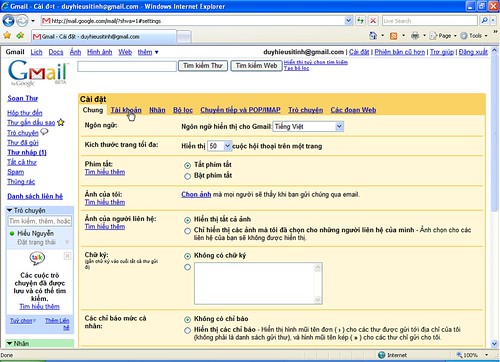This screenshot has height=362, width=500.
Task: Click the Google Talk bubble icon
Action: [x=37, y=258]
